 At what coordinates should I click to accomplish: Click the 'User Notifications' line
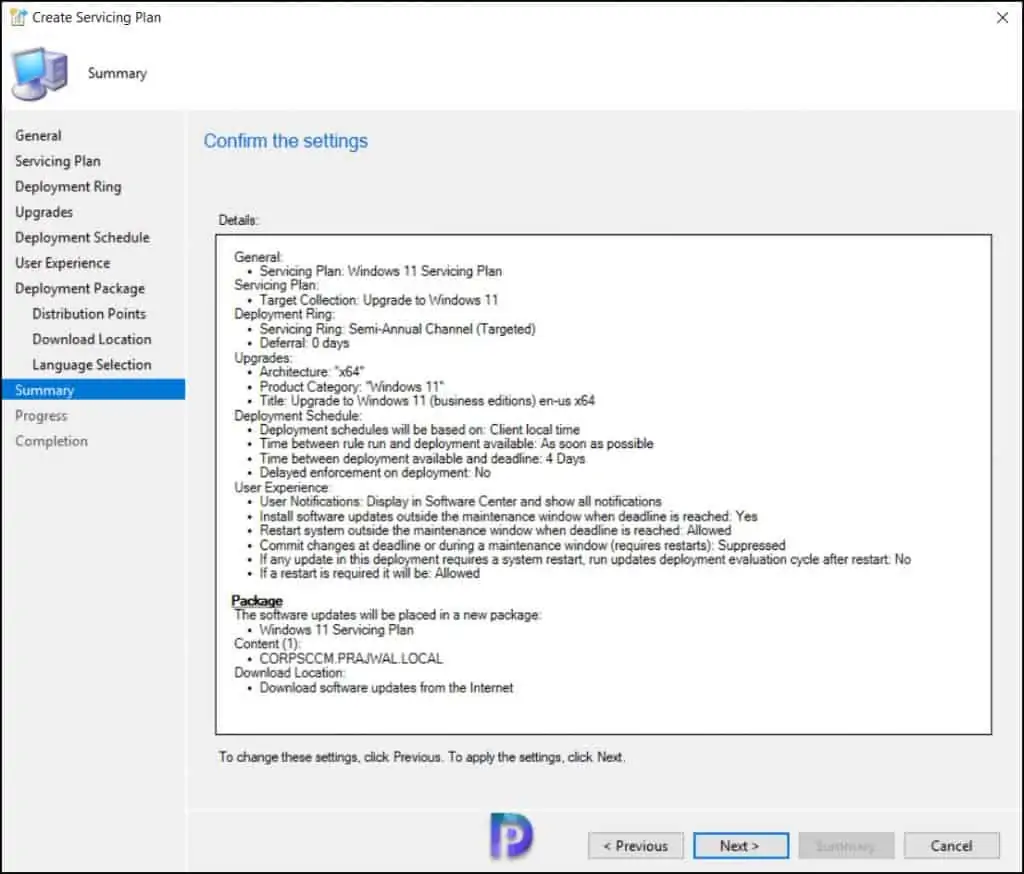pyautogui.click(x=460, y=501)
